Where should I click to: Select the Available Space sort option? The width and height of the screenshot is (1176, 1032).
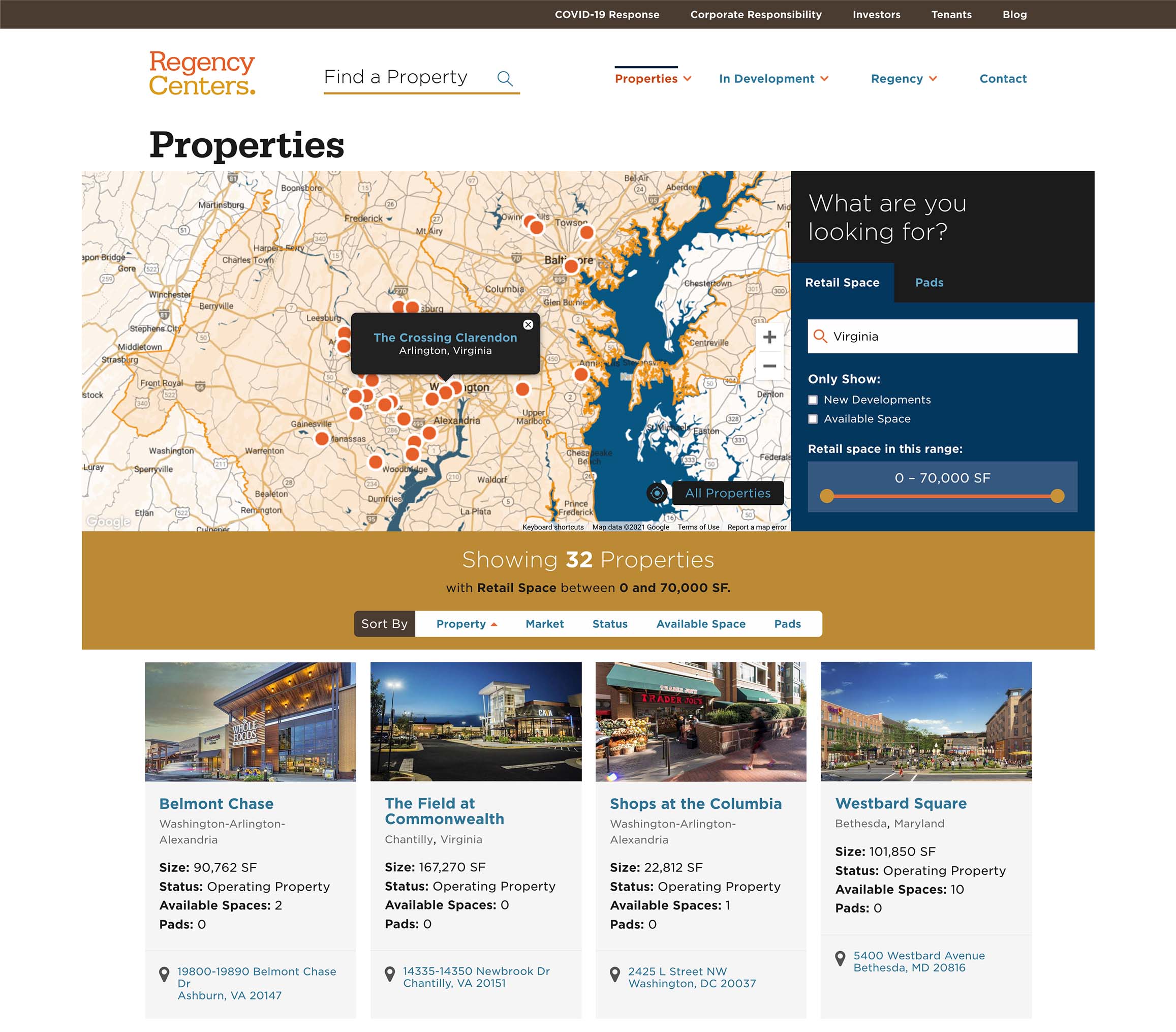pyautogui.click(x=699, y=623)
